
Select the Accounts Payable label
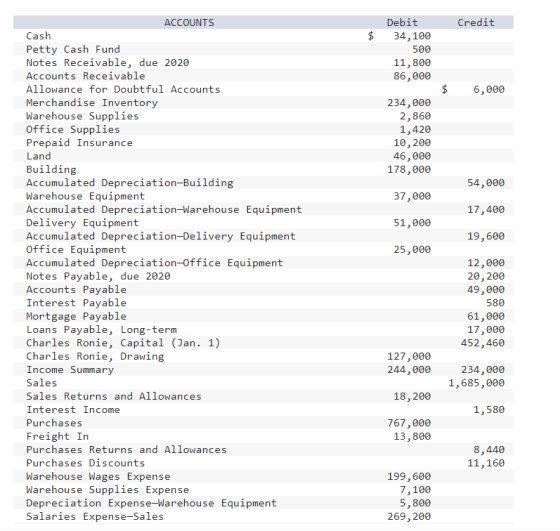[x=76, y=290]
